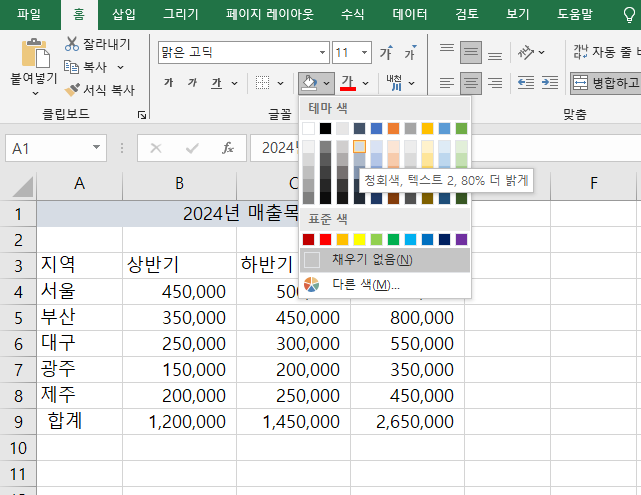Switch to the 수식 (Formulas) tab
The width and height of the screenshot is (641, 495).
click(x=353, y=15)
